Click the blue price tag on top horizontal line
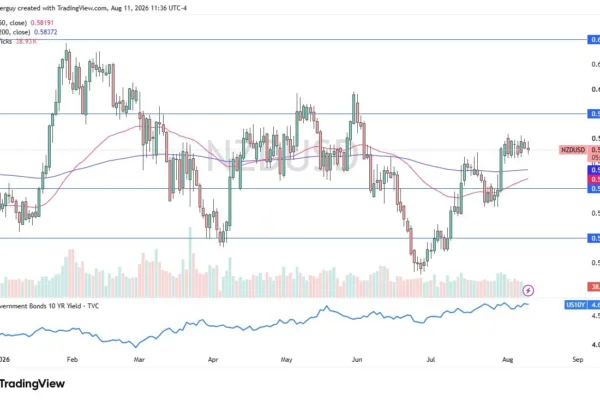 point(594,39)
